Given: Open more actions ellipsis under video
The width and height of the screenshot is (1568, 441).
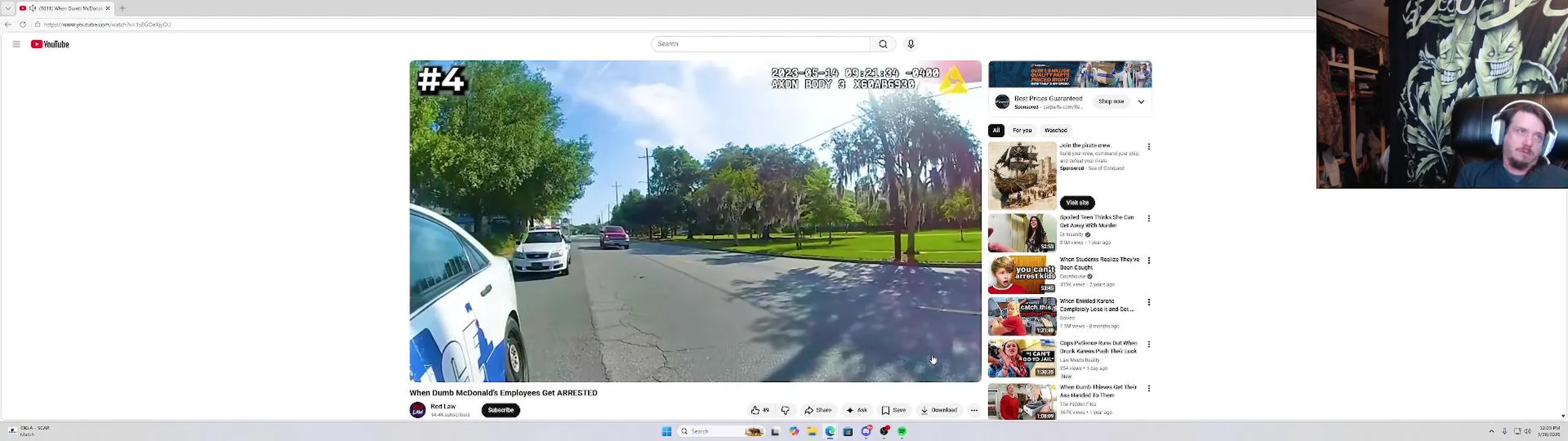Looking at the screenshot, I should click(974, 410).
